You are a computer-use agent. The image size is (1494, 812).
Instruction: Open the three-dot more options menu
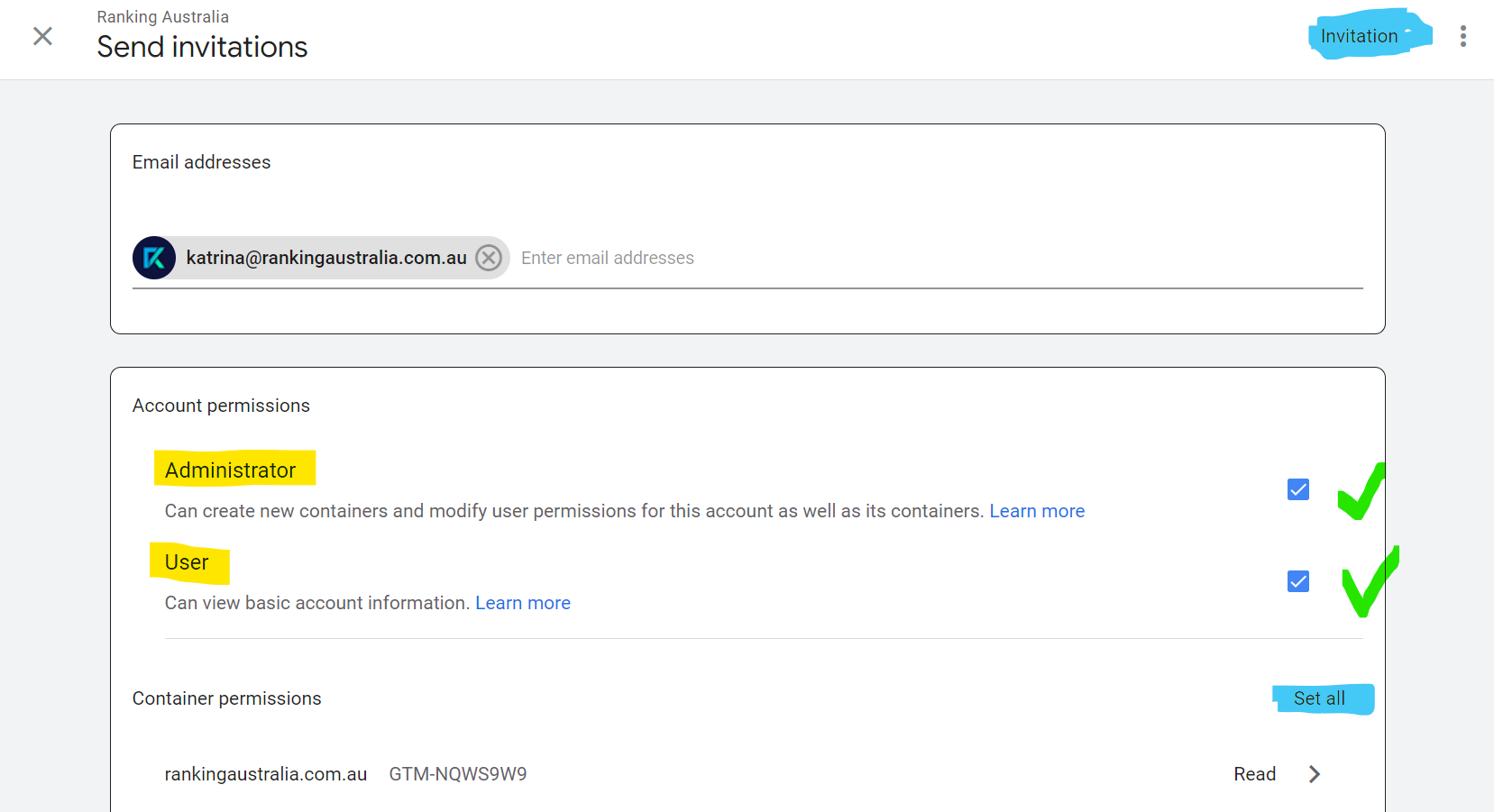tap(1462, 36)
